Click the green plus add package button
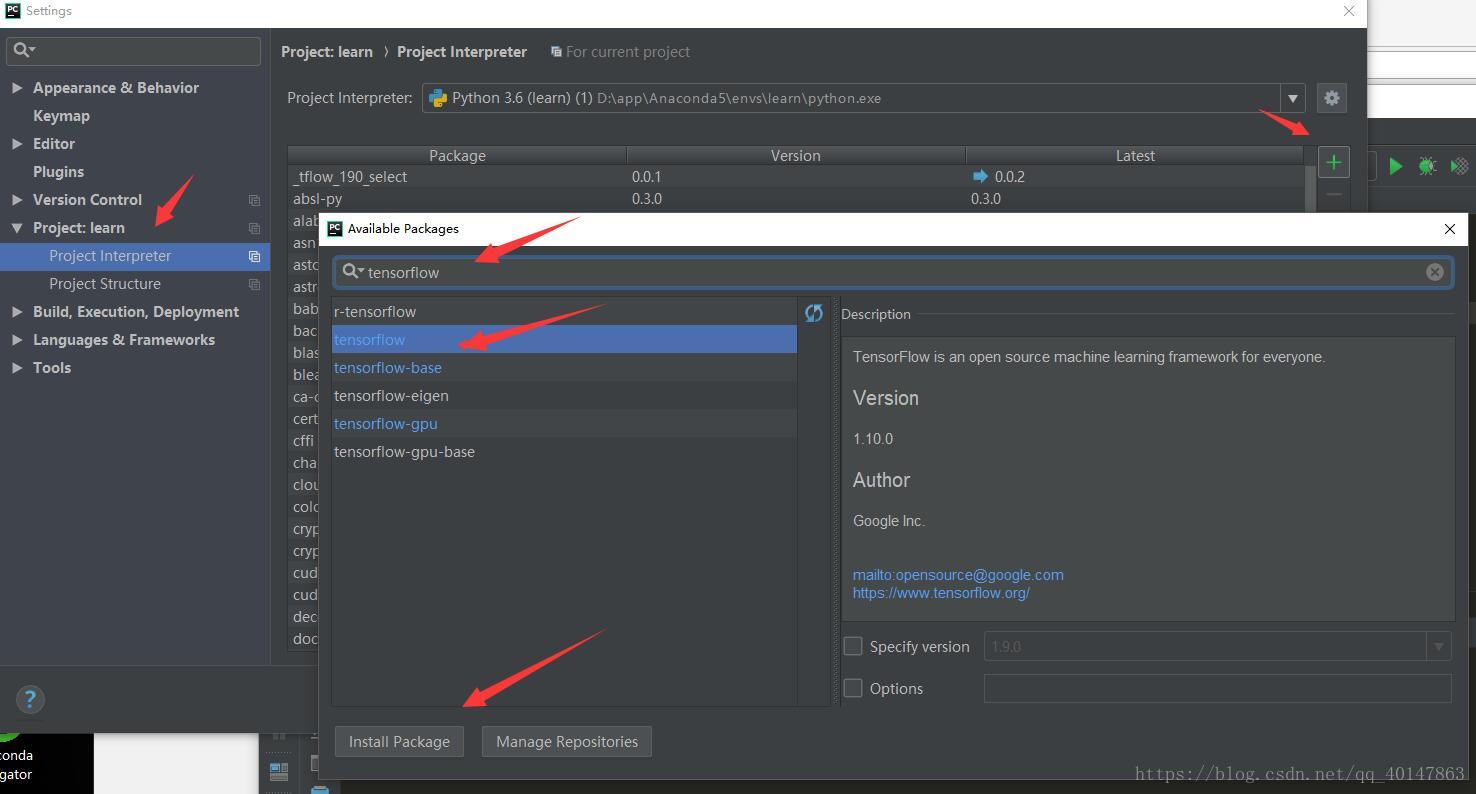1476x794 pixels. click(x=1333, y=162)
